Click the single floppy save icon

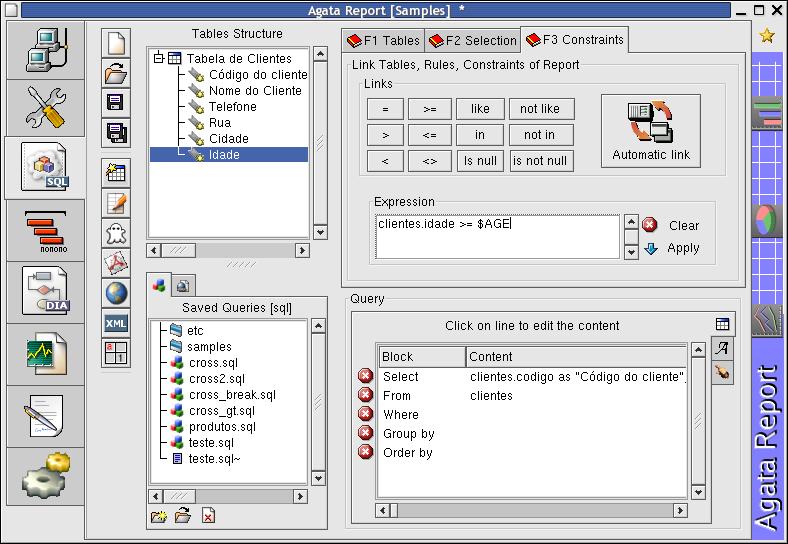tap(116, 103)
